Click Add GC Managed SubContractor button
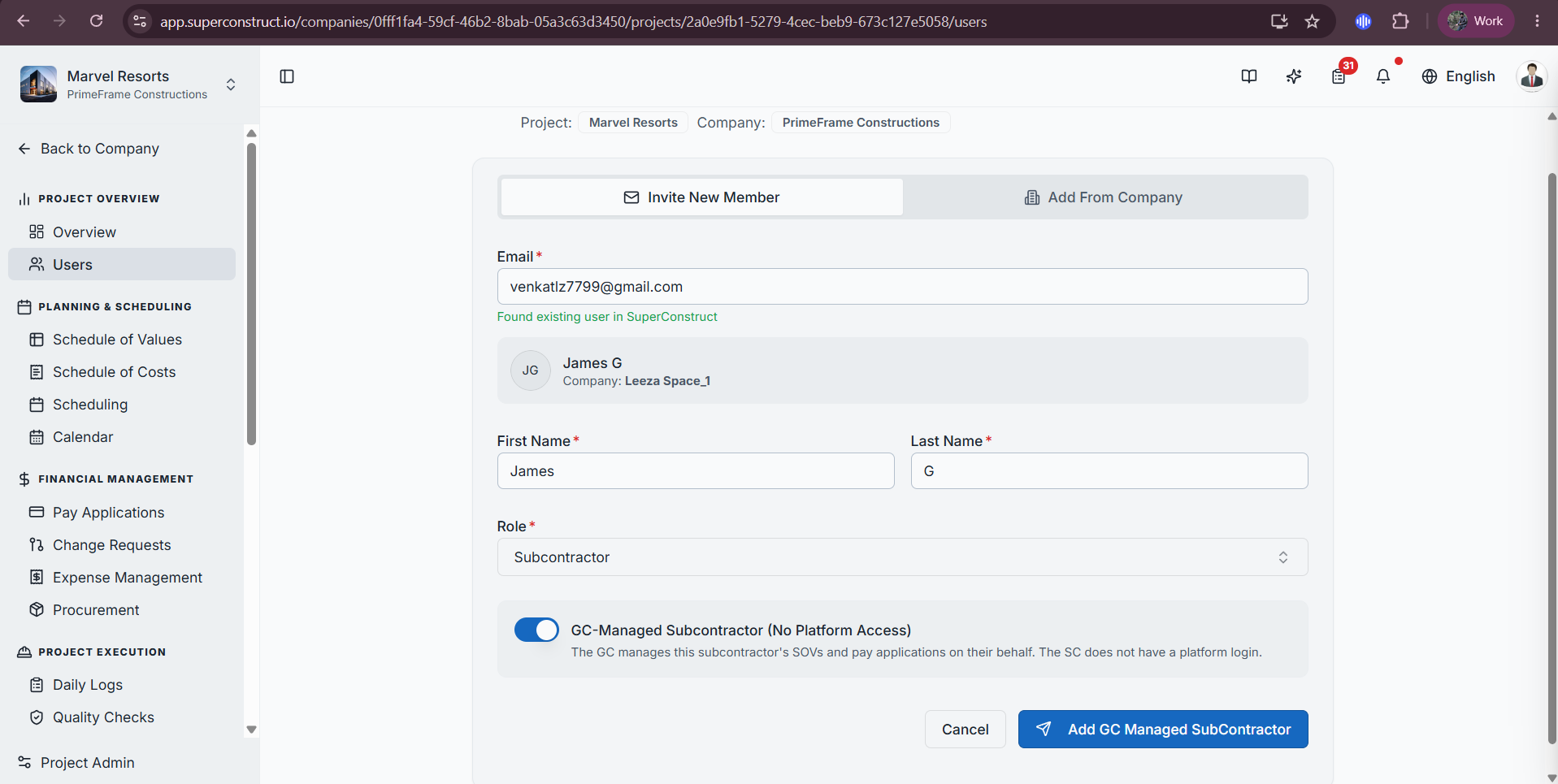This screenshot has width=1558, height=784. click(x=1163, y=730)
